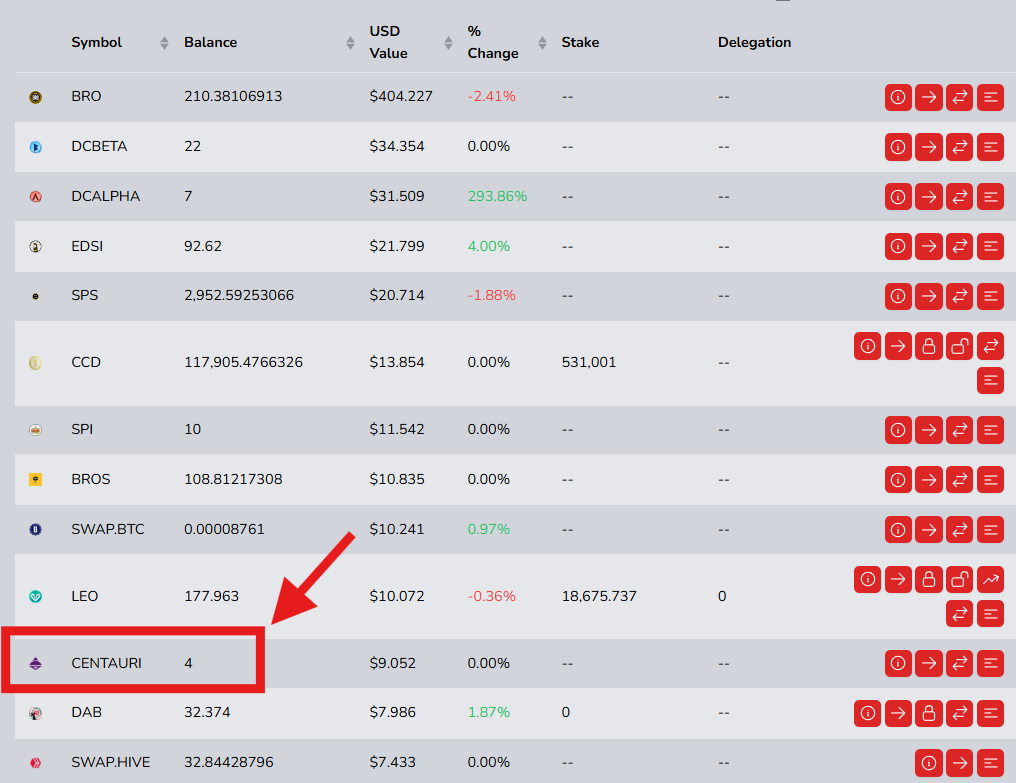Sort table by Symbol column
The image size is (1016, 783).
pyautogui.click(x=164, y=43)
